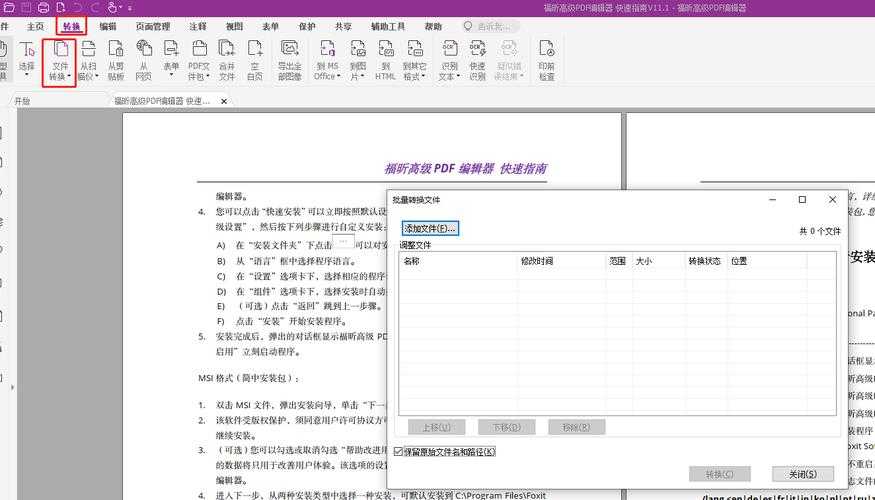Create a blank page (空白页)

click(254, 60)
